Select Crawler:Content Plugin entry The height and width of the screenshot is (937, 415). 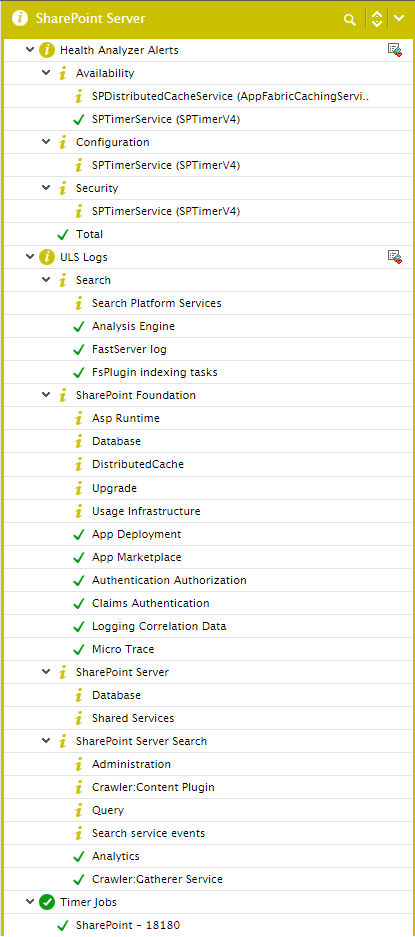tap(208, 788)
